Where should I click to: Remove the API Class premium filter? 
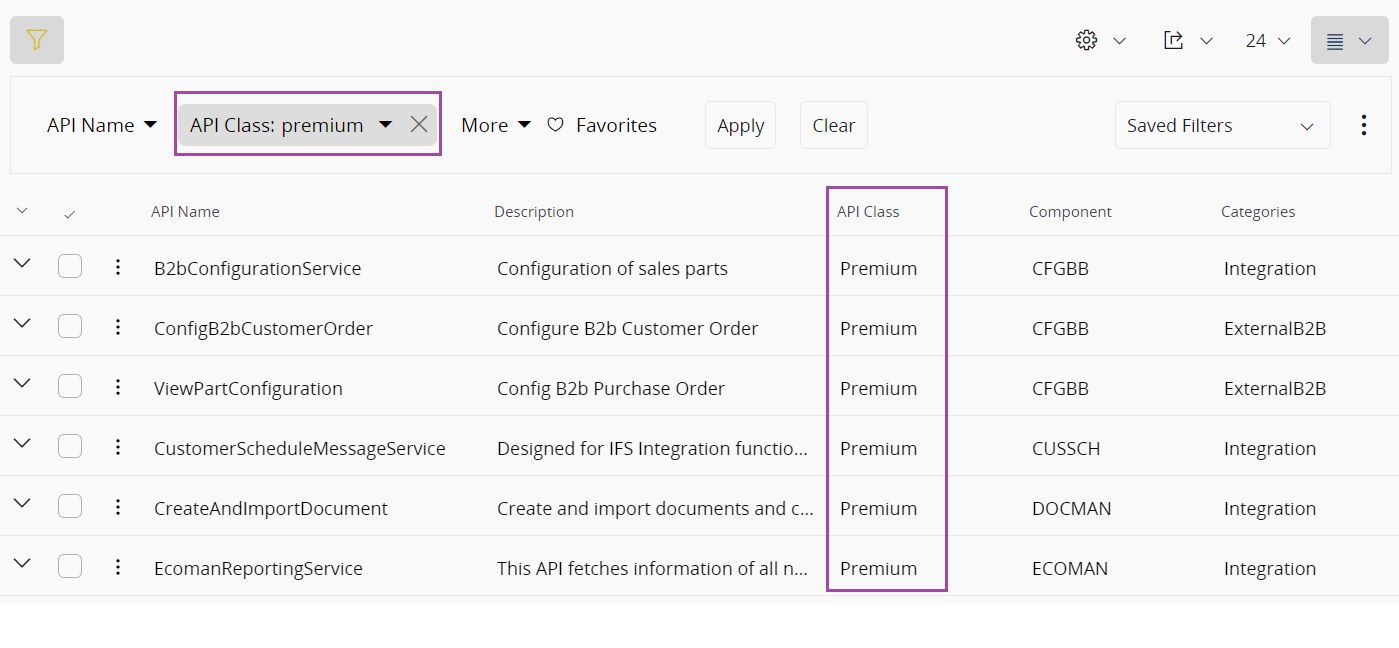click(x=419, y=125)
